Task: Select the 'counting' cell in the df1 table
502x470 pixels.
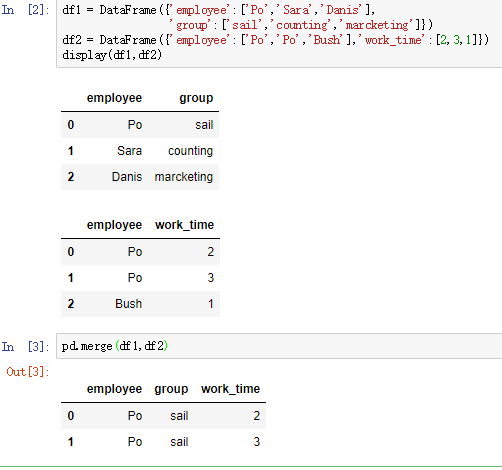Action: click(x=190, y=151)
